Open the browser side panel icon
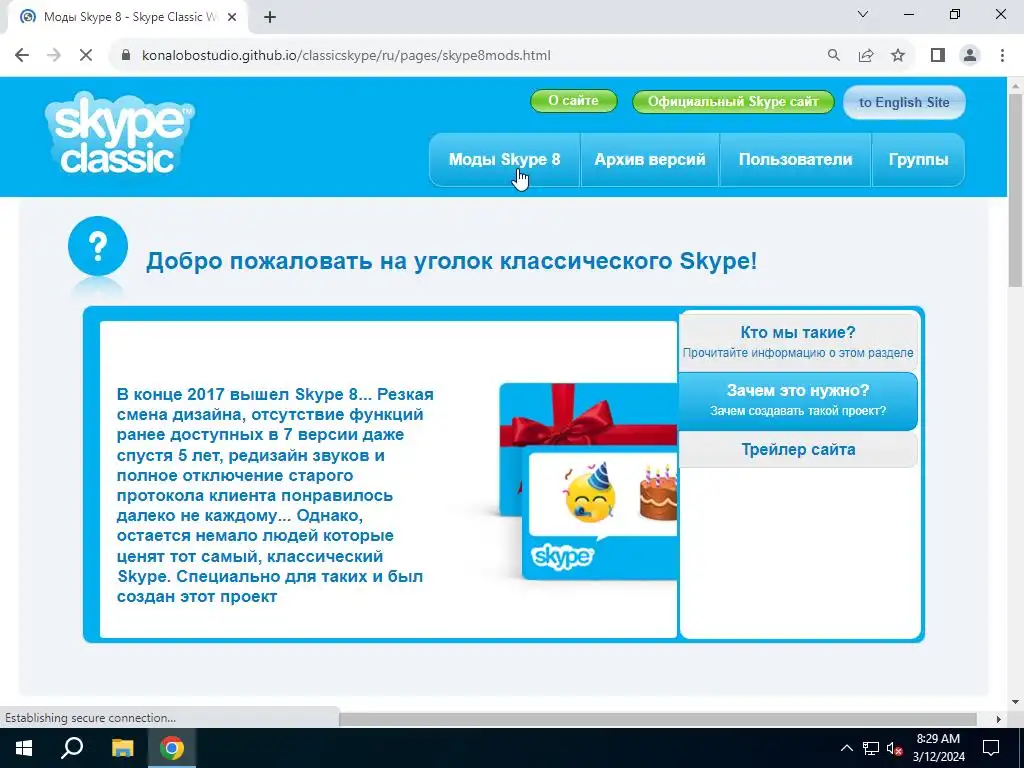The width and height of the screenshot is (1024, 768). tap(938, 56)
